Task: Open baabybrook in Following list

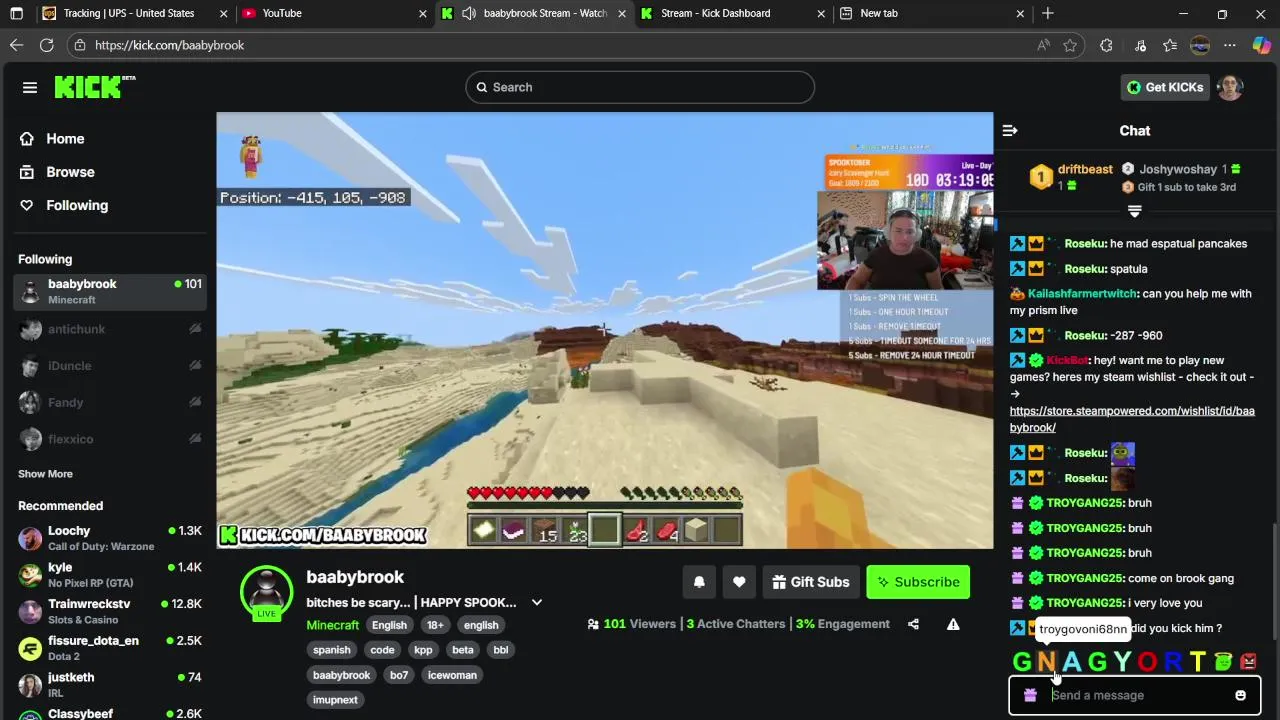Action: click(110, 291)
